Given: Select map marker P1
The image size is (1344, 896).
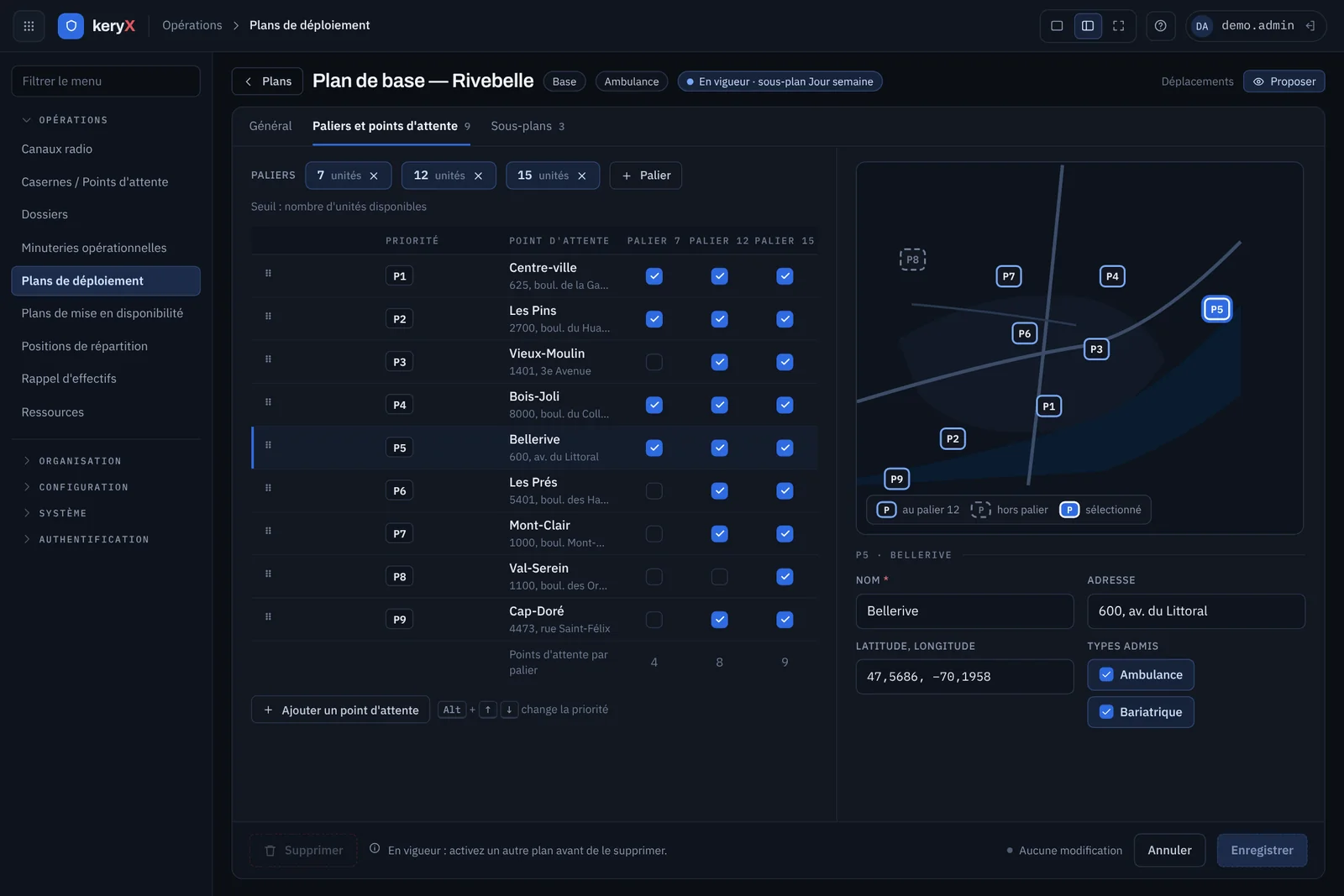Looking at the screenshot, I should point(1048,406).
